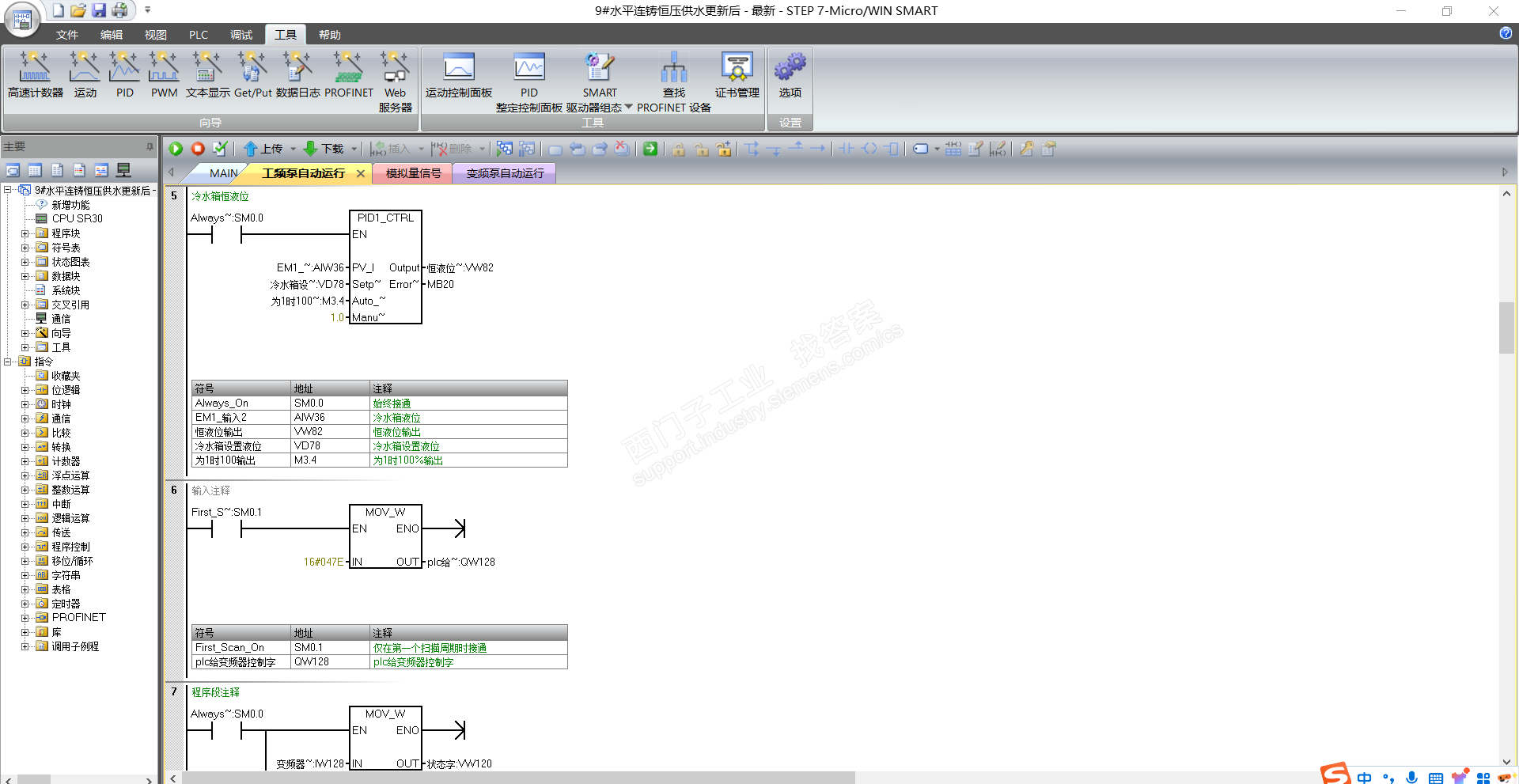Click the 上传 upload button
Image resolution: width=1519 pixels, height=784 pixels.
(x=263, y=149)
